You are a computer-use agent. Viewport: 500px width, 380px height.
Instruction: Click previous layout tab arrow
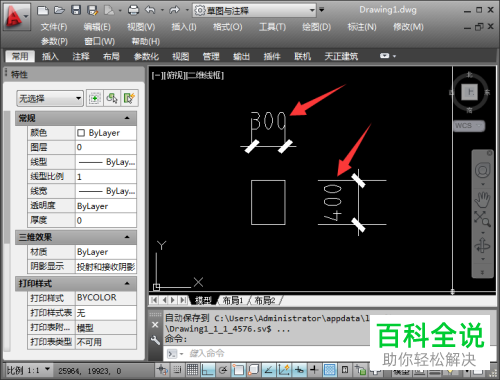pyautogui.click(x=165, y=300)
